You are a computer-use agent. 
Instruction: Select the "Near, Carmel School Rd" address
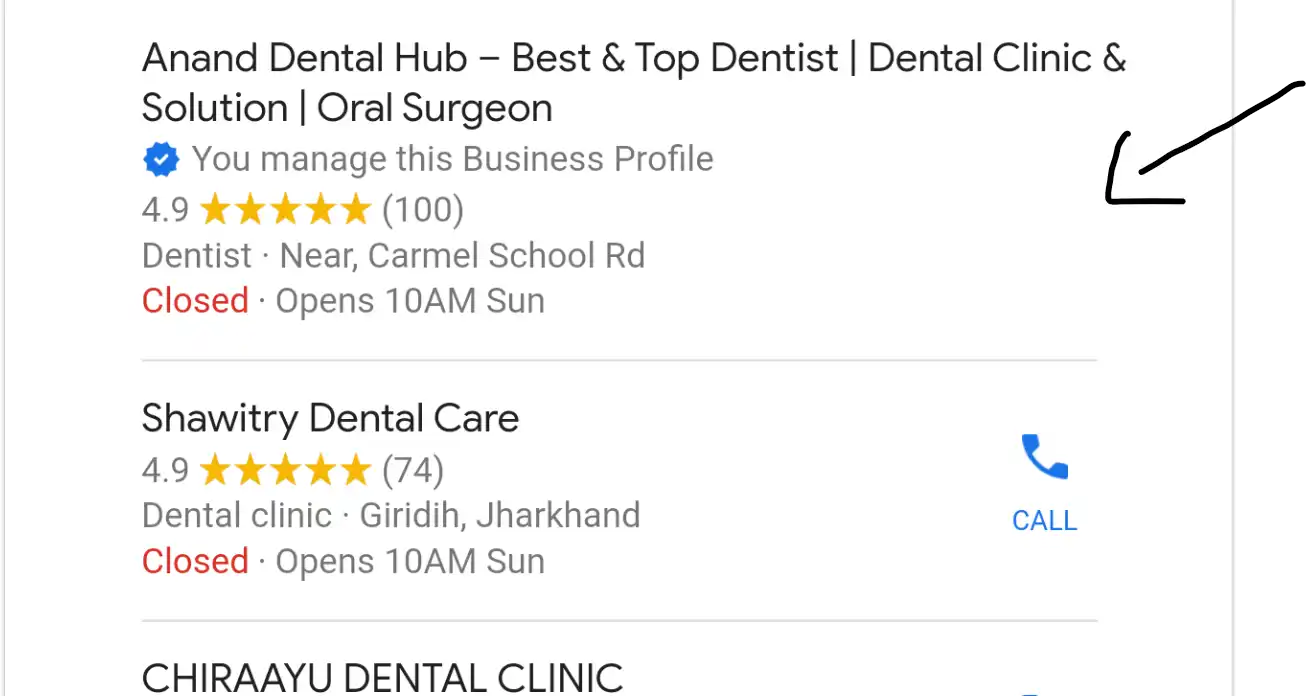coord(462,256)
